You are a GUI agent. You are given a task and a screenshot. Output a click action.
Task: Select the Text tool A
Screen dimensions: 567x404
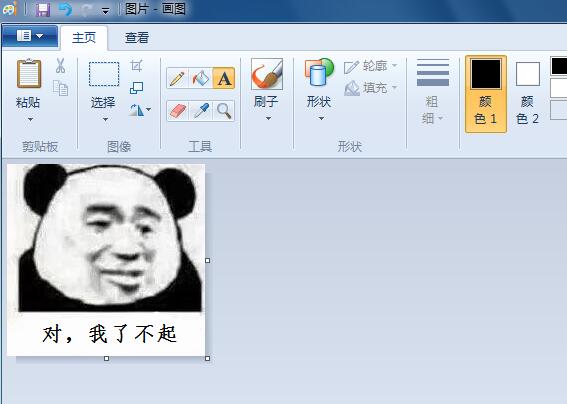pyautogui.click(x=224, y=78)
